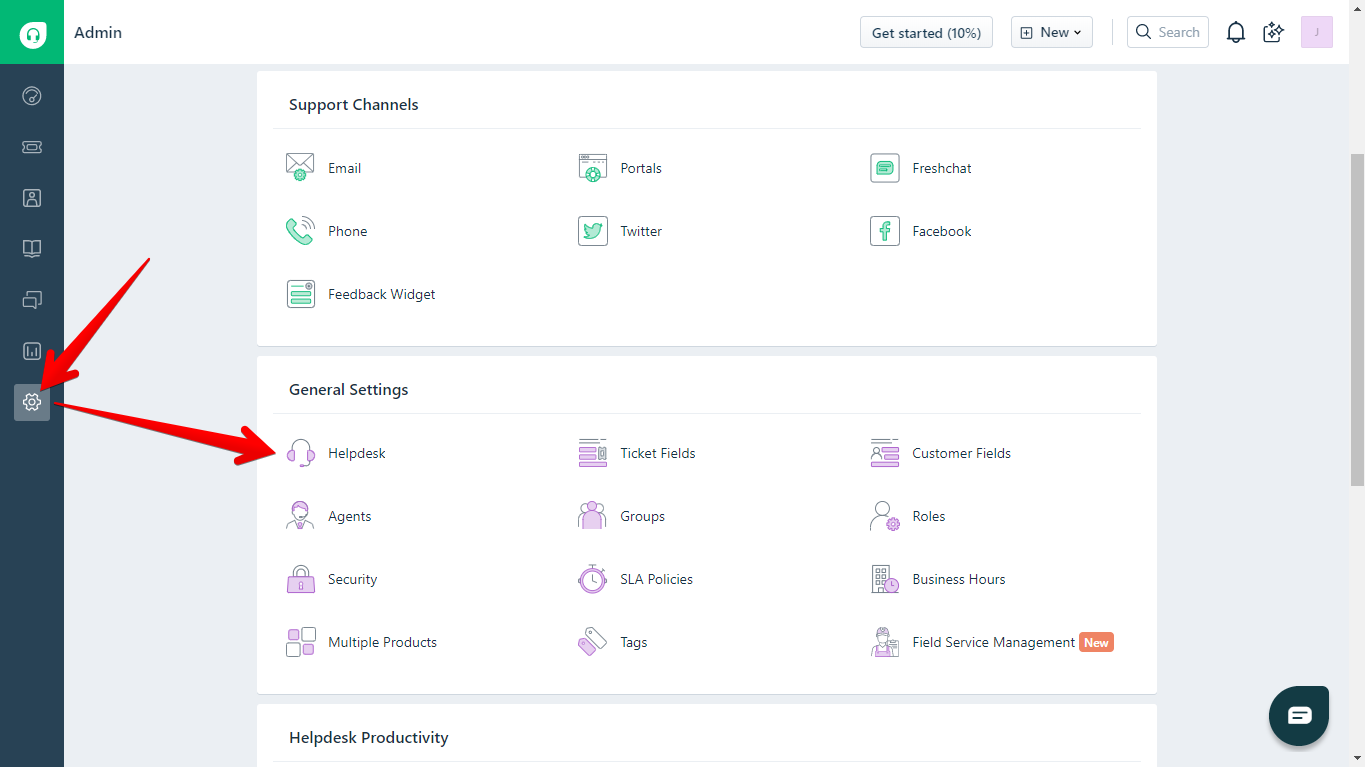Click the Tags icon
Image resolution: width=1365 pixels, height=767 pixels.
593,642
